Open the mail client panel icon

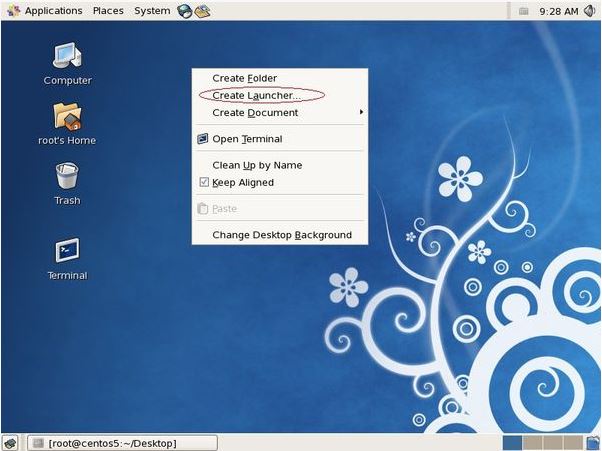202,11
